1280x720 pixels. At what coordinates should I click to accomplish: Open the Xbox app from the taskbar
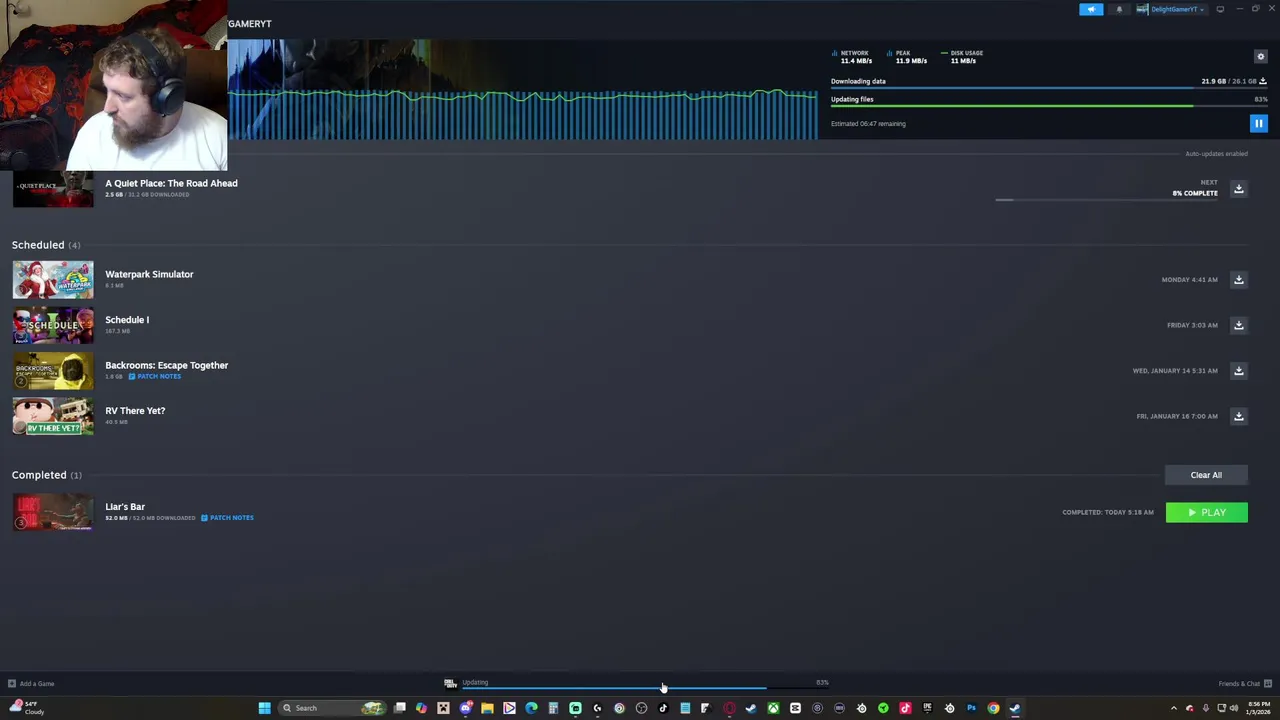pos(773,708)
